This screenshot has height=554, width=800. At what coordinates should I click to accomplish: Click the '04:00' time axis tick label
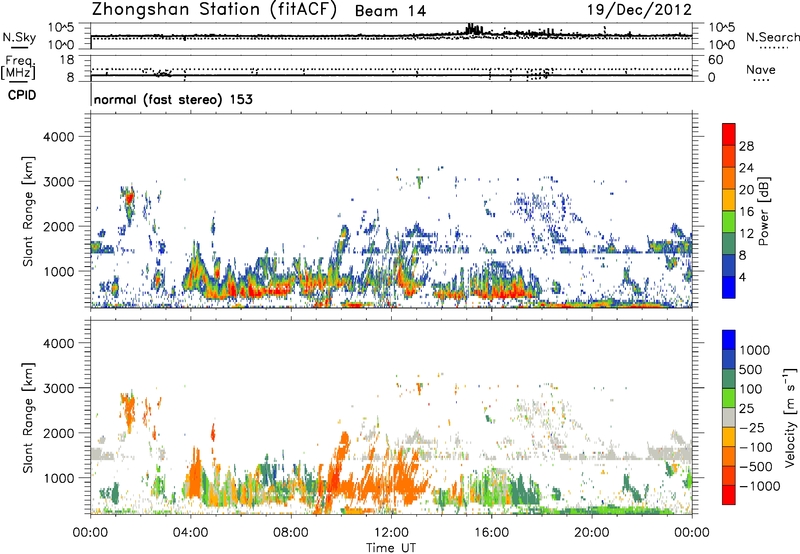pos(190,533)
